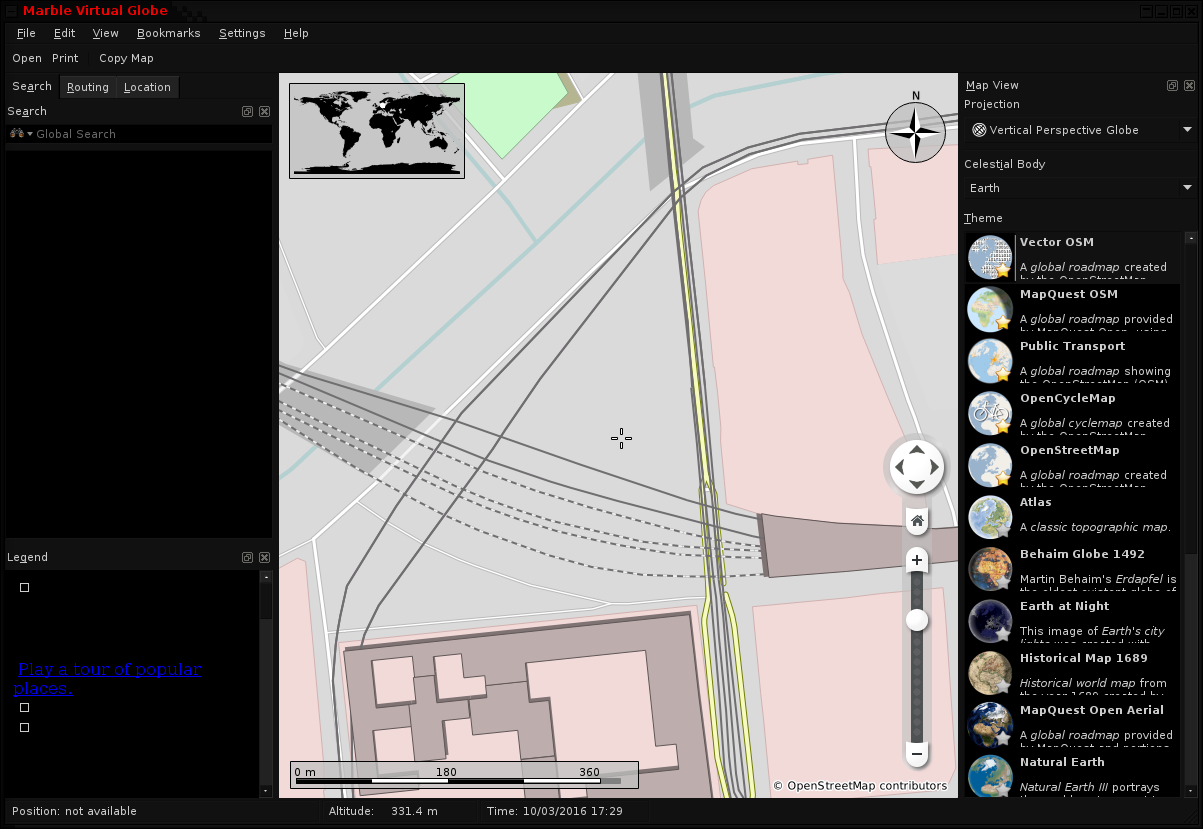Open the Settings menu
Image resolution: width=1203 pixels, height=829 pixels.
click(x=242, y=33)
